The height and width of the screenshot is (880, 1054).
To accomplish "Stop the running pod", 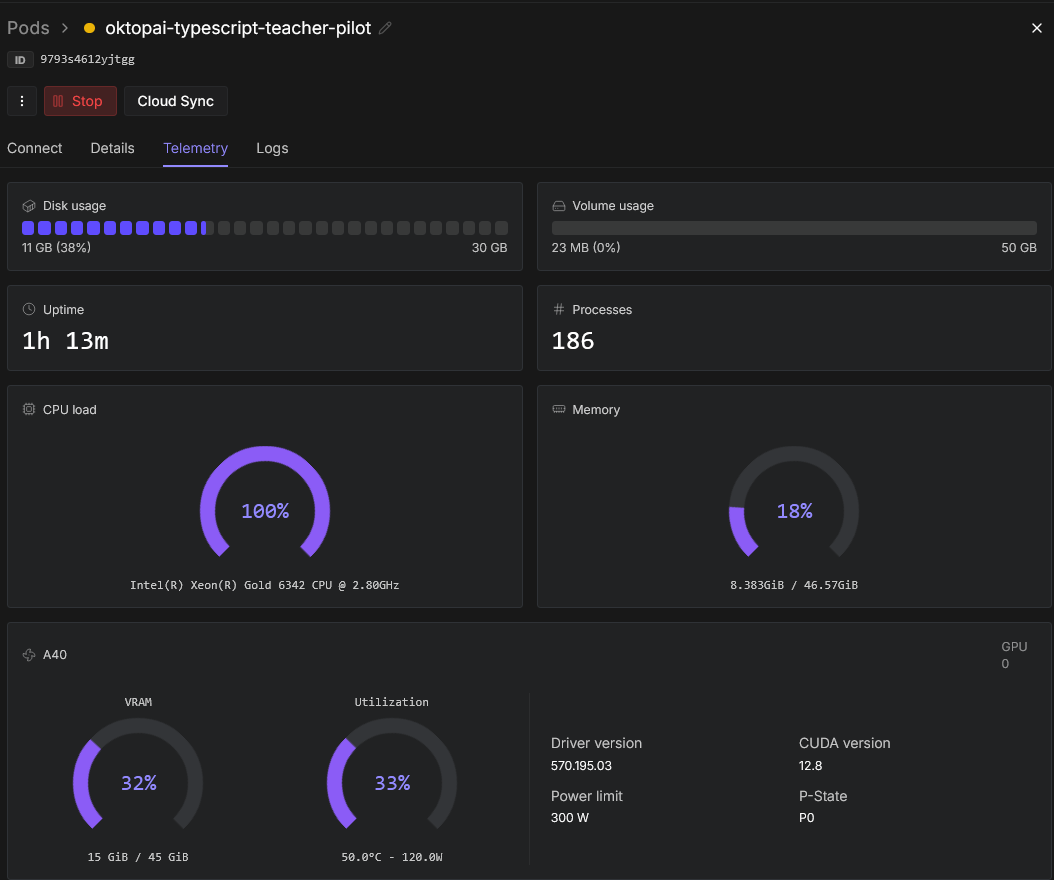I will tap(80, 101).
